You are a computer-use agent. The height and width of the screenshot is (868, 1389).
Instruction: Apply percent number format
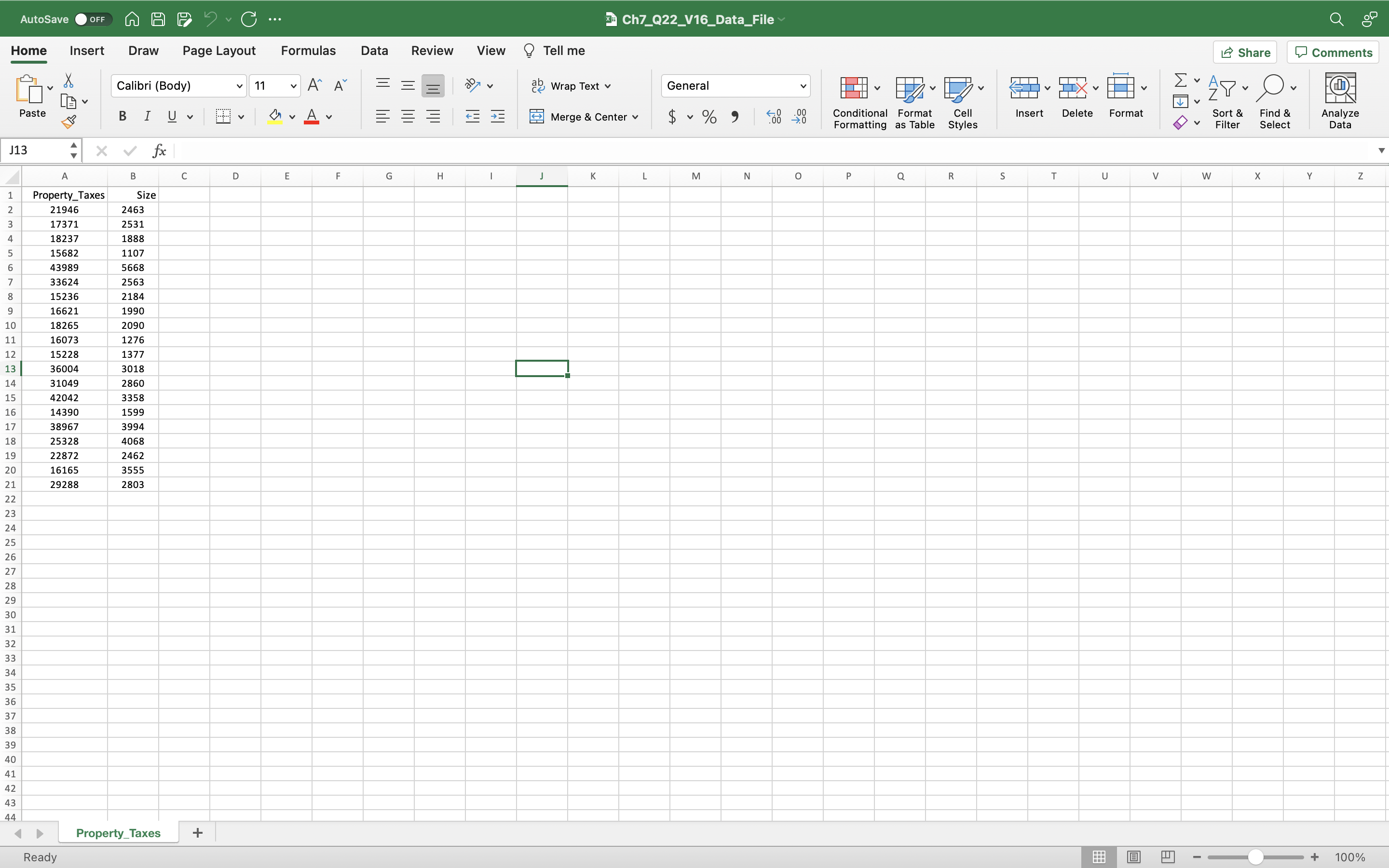(708, 117)
